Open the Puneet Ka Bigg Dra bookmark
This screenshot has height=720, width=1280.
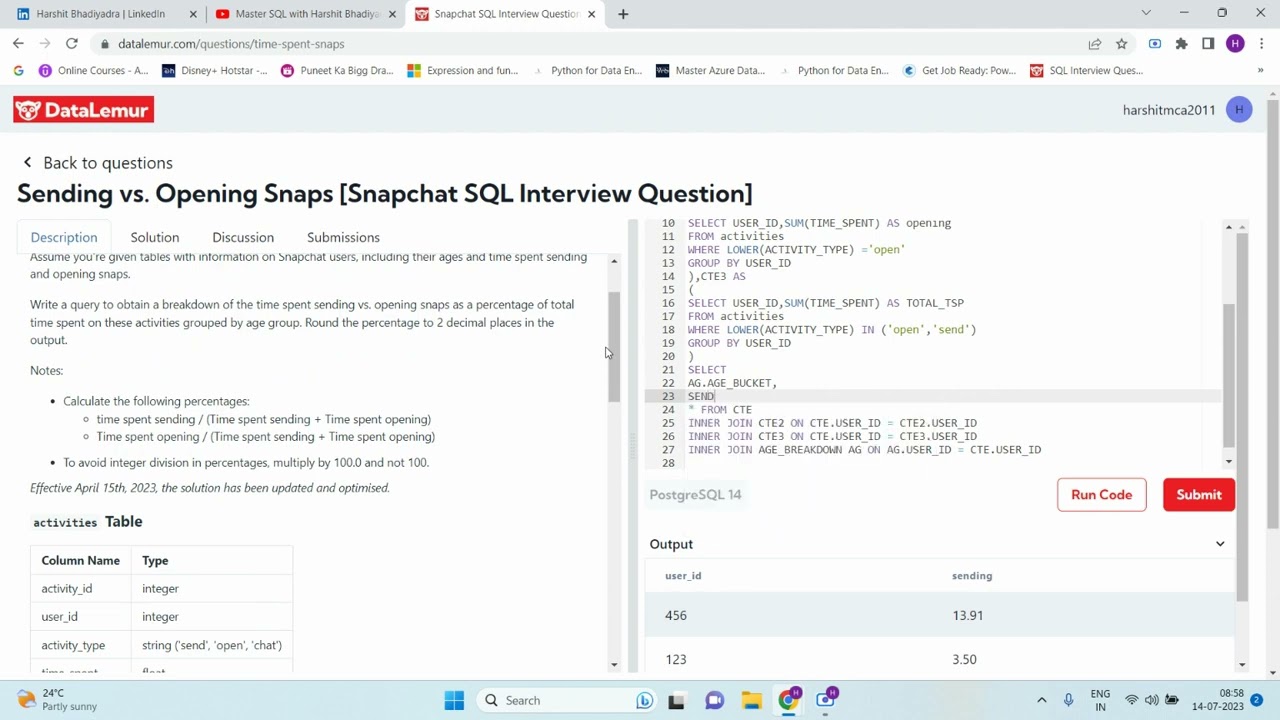point(338,70)
